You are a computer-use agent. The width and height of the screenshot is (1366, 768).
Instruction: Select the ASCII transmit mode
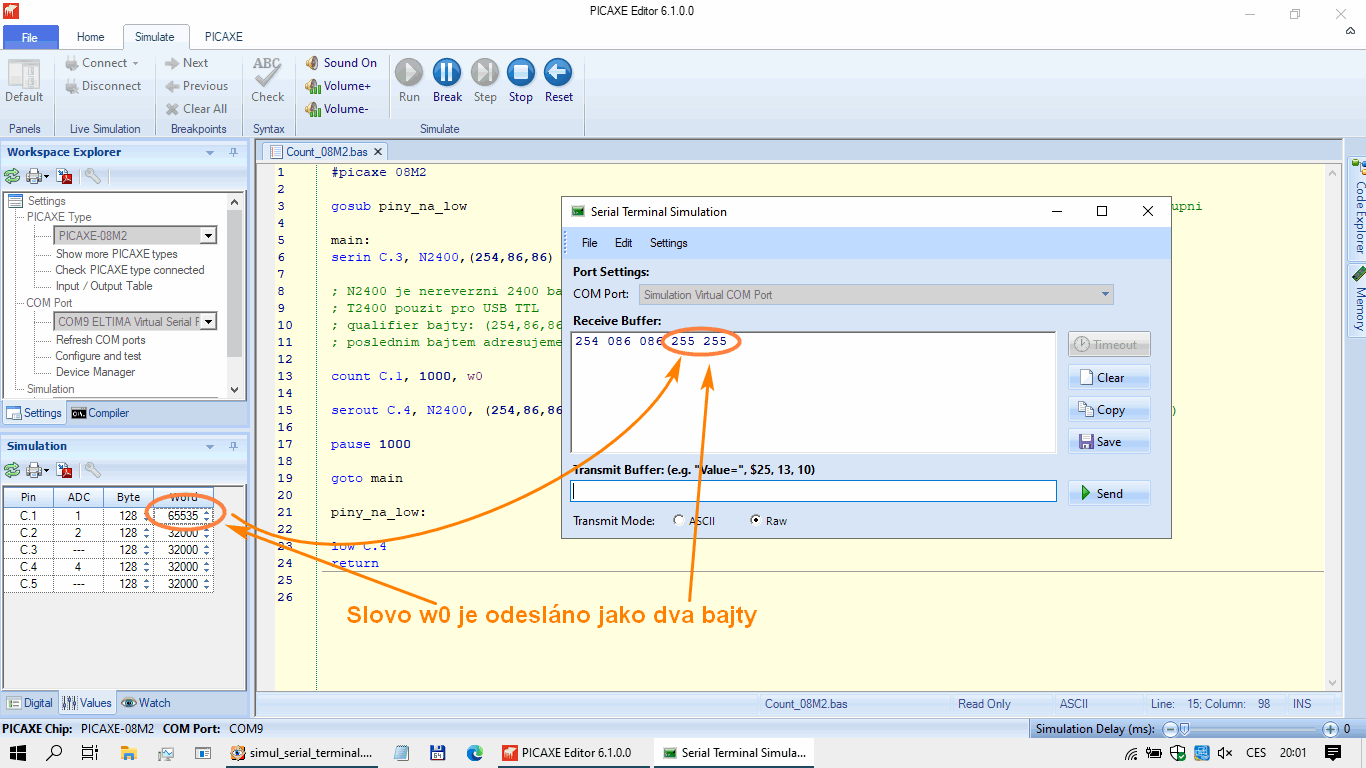tap(679, 521)
